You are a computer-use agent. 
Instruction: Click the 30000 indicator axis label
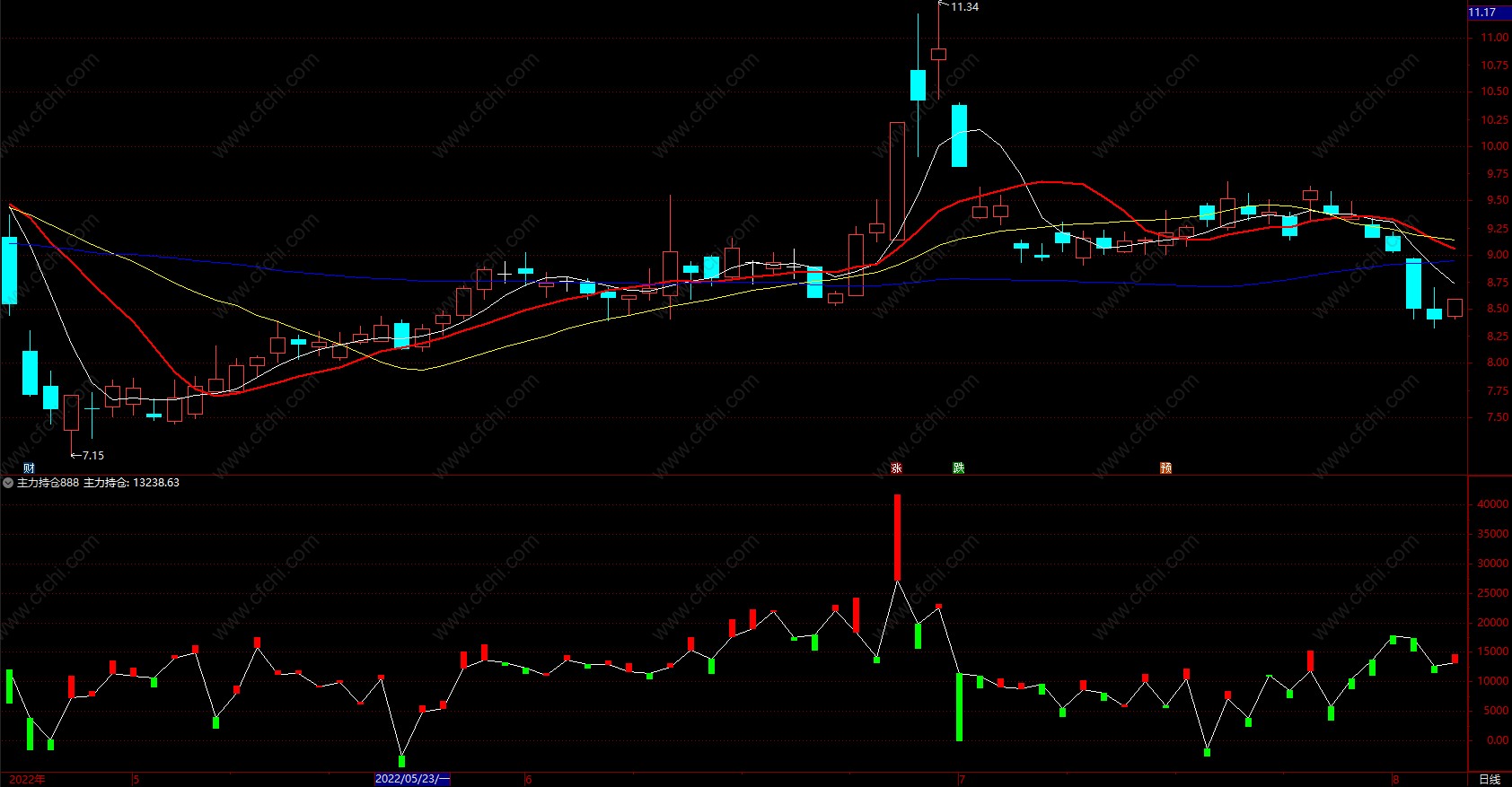1493,564
